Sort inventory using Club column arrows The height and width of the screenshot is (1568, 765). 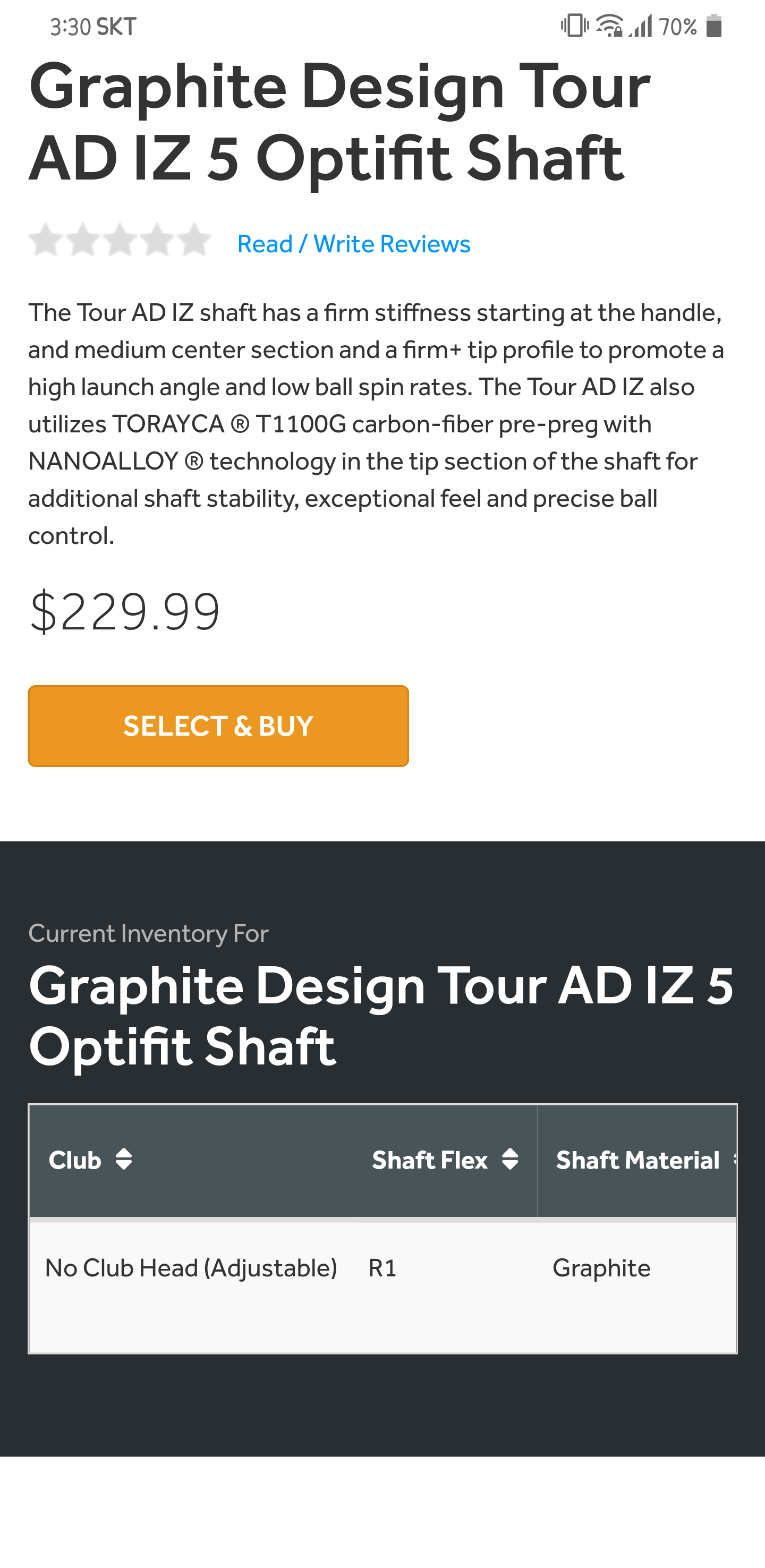click(x=124, y=1159)
